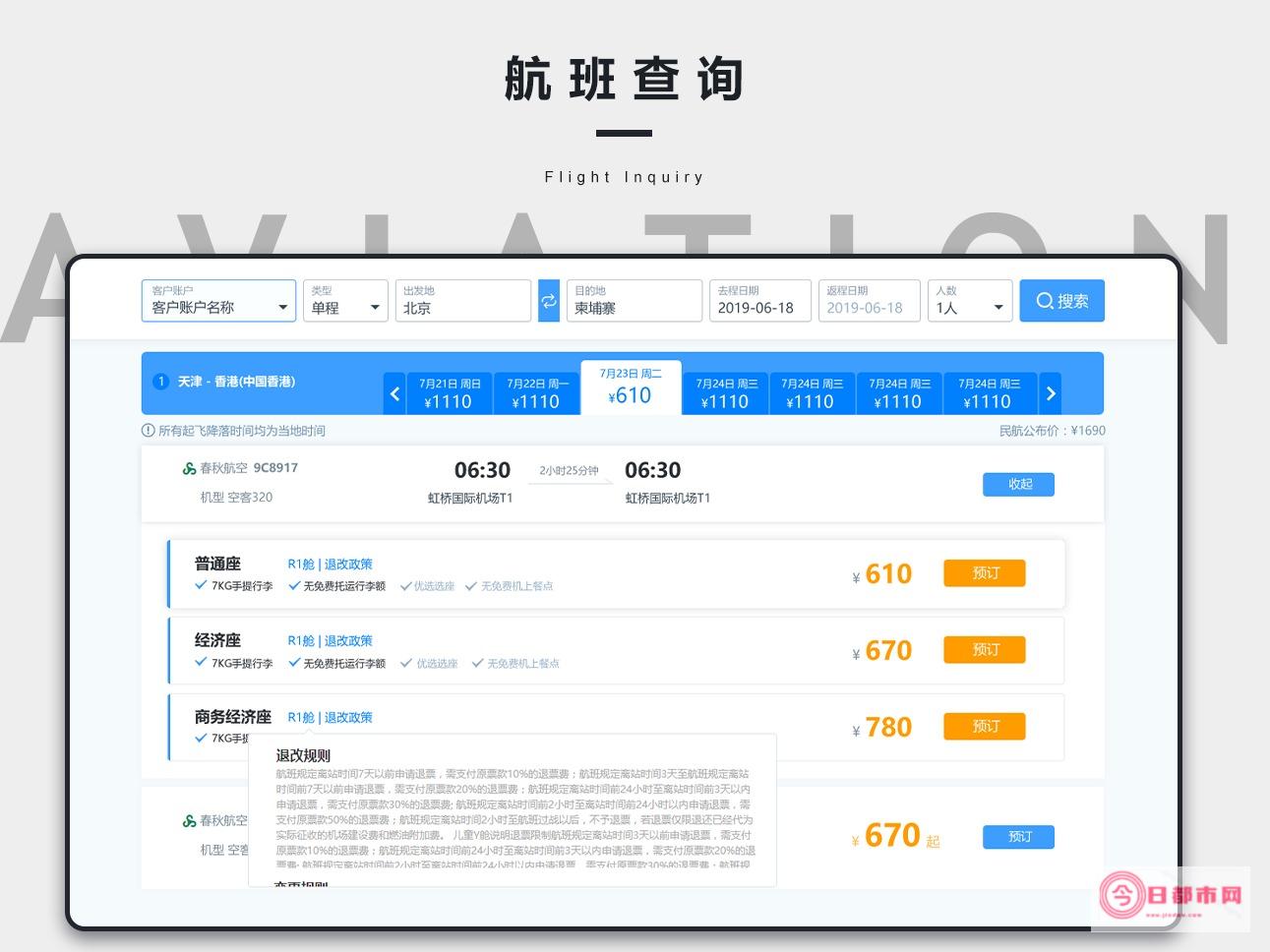Select 7月23日 周二 ¥610 date tab

(x=631, y=387)
